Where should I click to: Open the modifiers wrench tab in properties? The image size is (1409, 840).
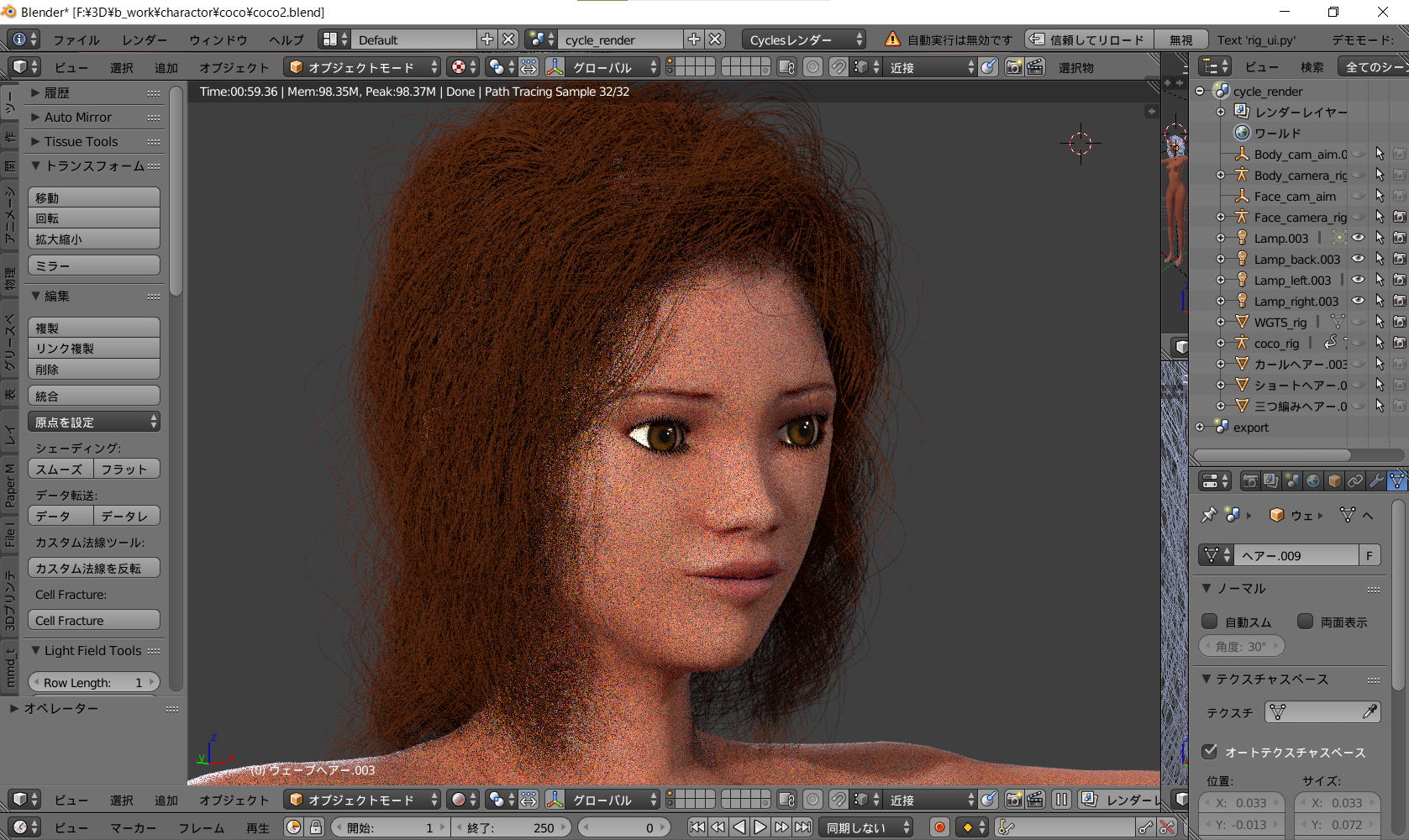tap(1376, 481)
